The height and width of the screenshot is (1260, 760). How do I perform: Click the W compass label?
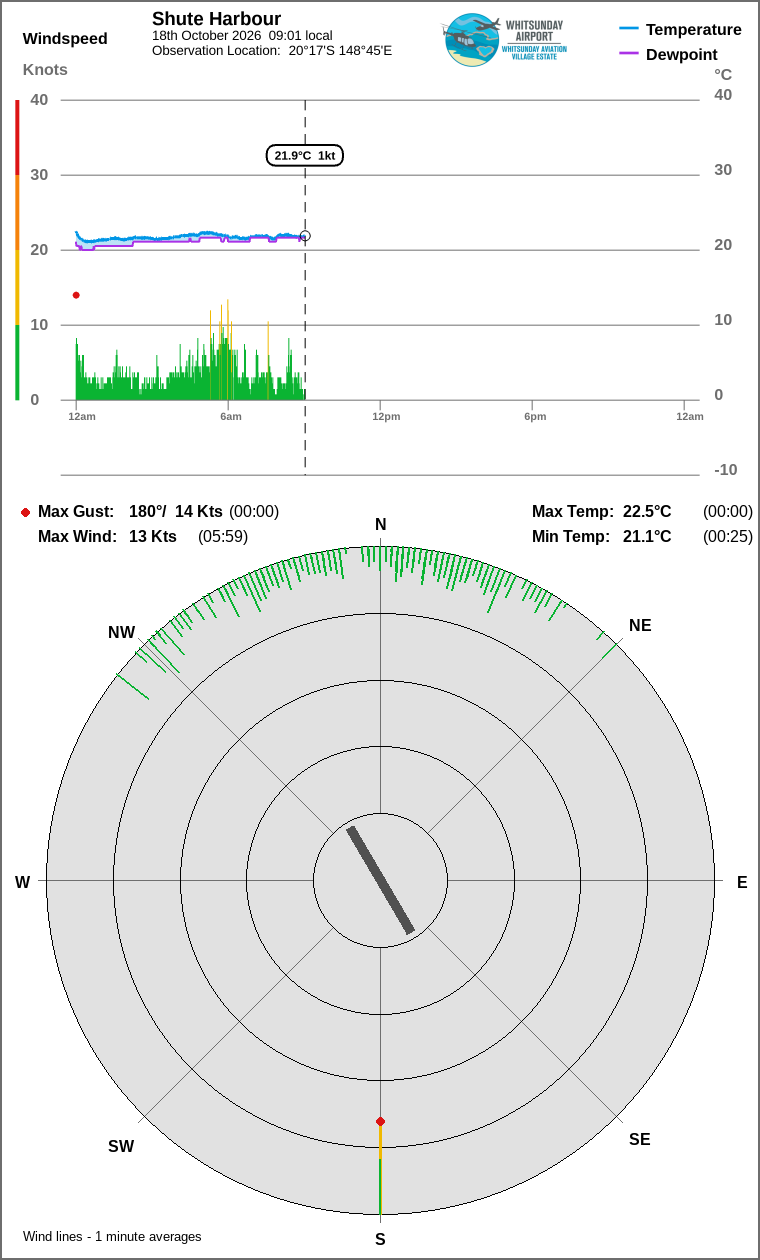pyautogui.click(x=22, y=883)
